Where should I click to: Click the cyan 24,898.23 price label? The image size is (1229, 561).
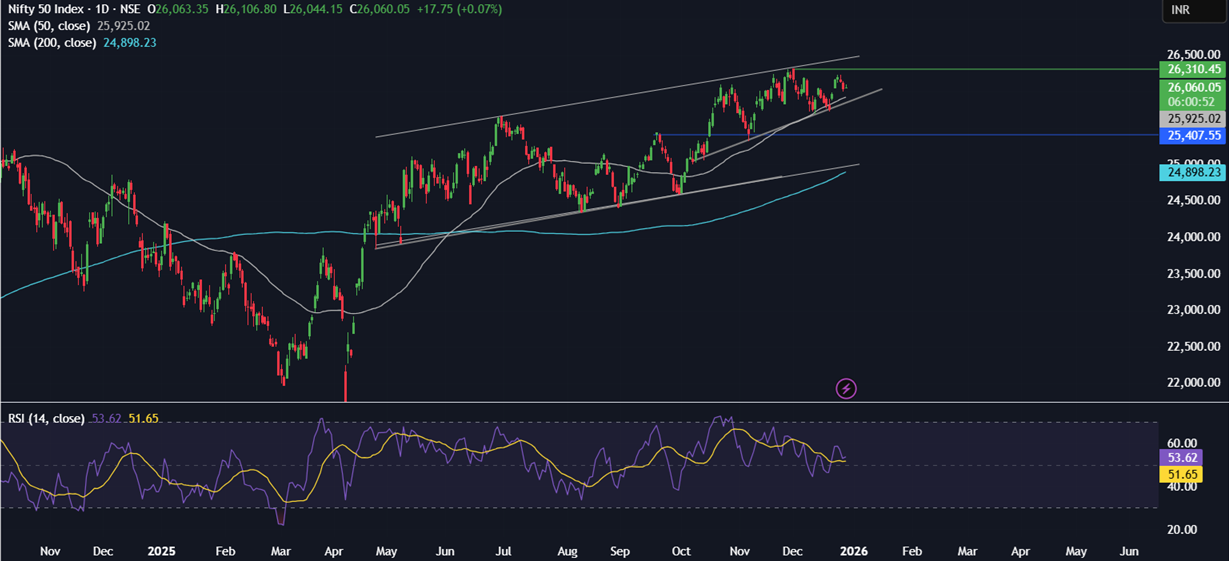pyautogui.click(x=1189, y=172)
